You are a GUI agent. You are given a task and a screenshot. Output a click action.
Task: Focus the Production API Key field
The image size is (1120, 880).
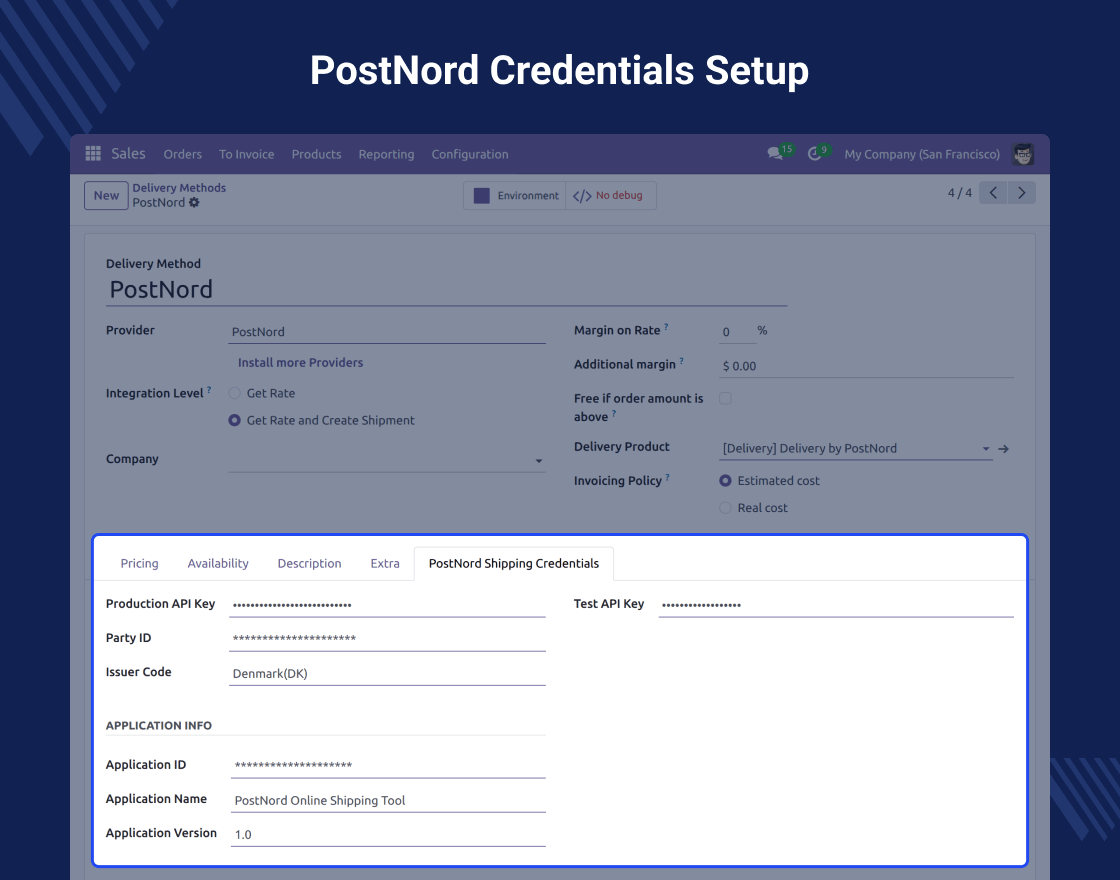point(387,604)
